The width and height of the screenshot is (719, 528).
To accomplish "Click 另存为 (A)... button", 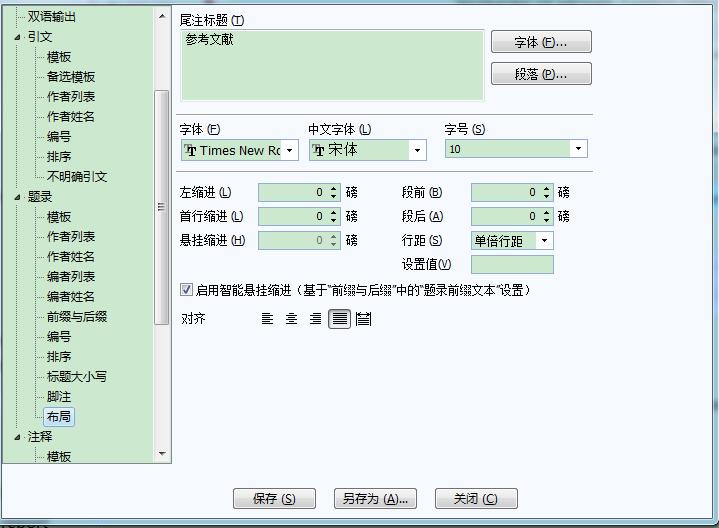I will [375, 498].
